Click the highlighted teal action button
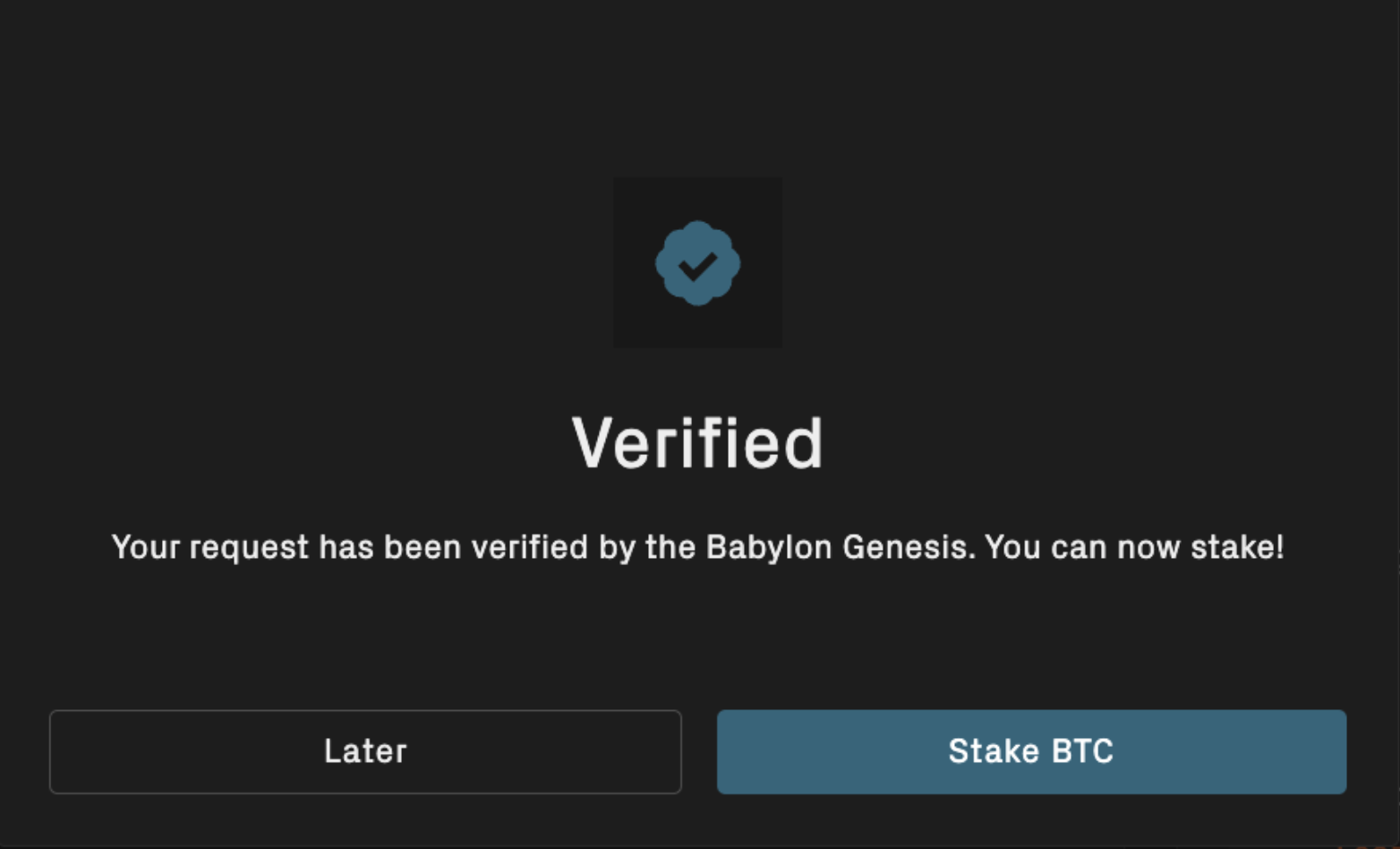 click(1031, 751)
